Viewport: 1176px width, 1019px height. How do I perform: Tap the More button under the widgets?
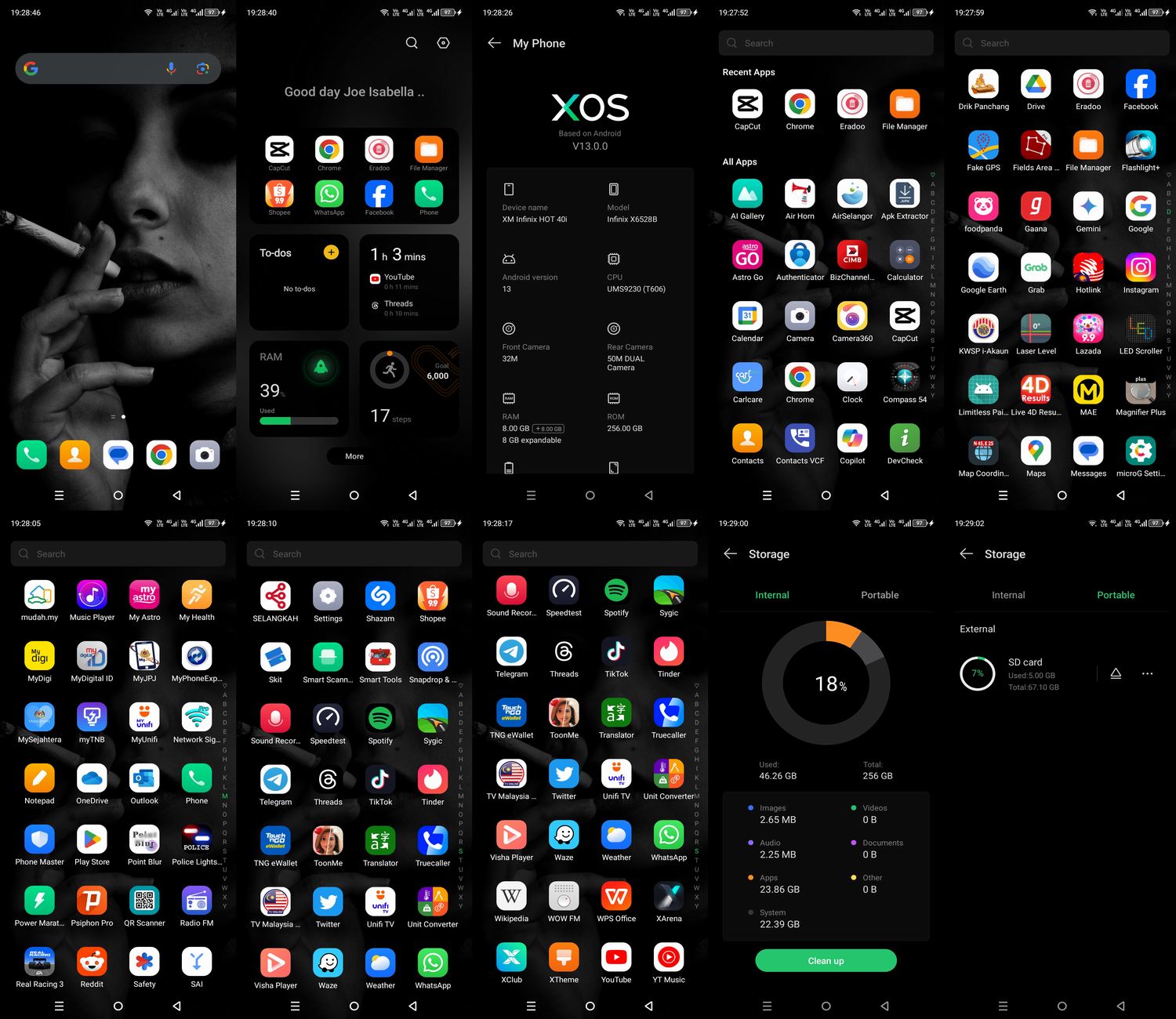pyautogui.click(x=354, y=456)
